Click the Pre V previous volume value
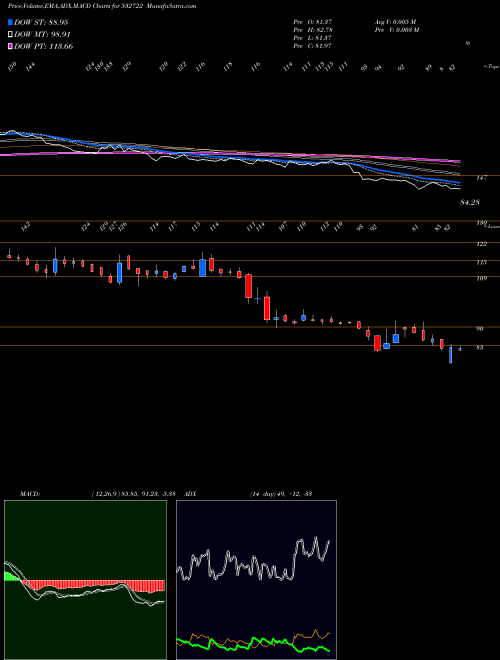This screenshot has width=500, height=660. click(x=398, y=30)
